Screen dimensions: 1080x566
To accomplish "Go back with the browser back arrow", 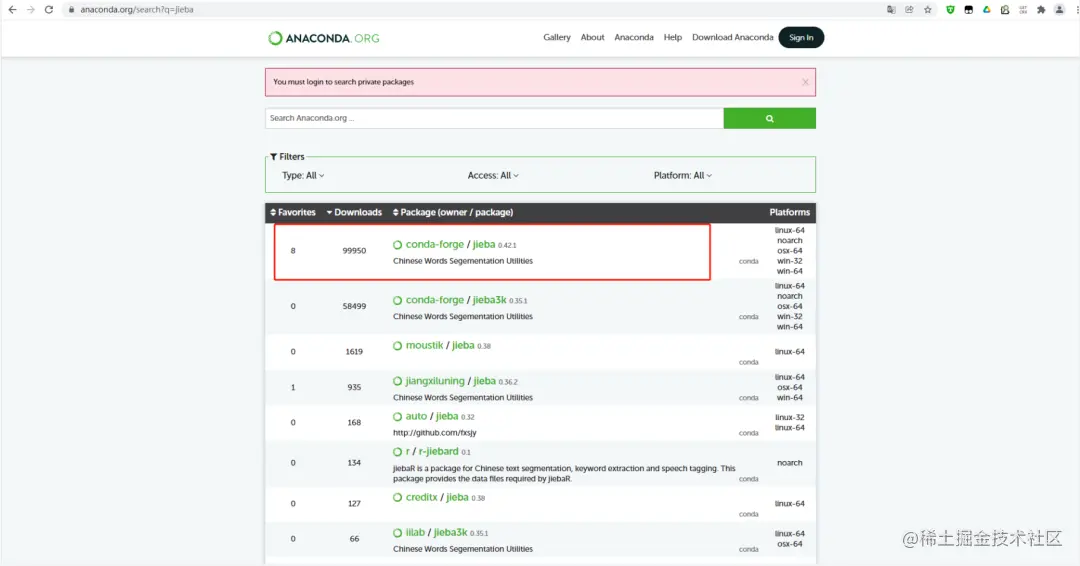I will click(12, 10).
